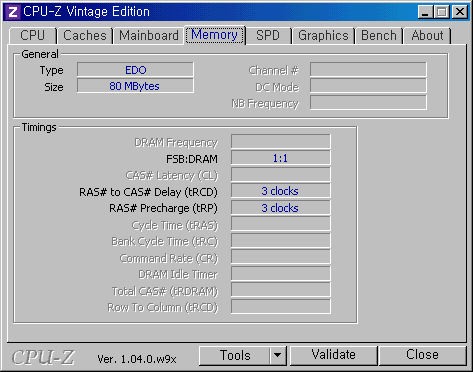This screenshot has height=372, width=473.
Task: Click the empty DRAM Idle Timer field
Action: pos(281,274)
